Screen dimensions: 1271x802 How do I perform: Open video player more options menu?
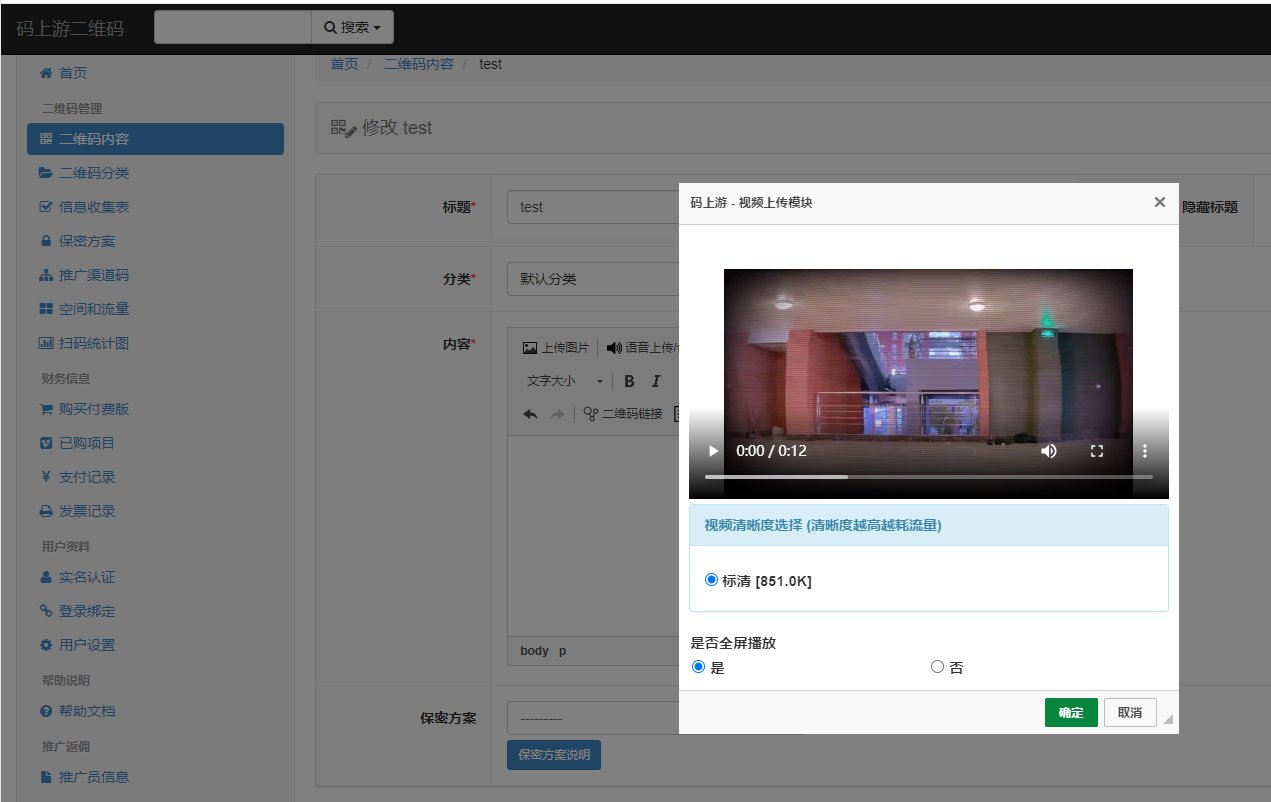pyautogui.click(x=1145, y=451)
